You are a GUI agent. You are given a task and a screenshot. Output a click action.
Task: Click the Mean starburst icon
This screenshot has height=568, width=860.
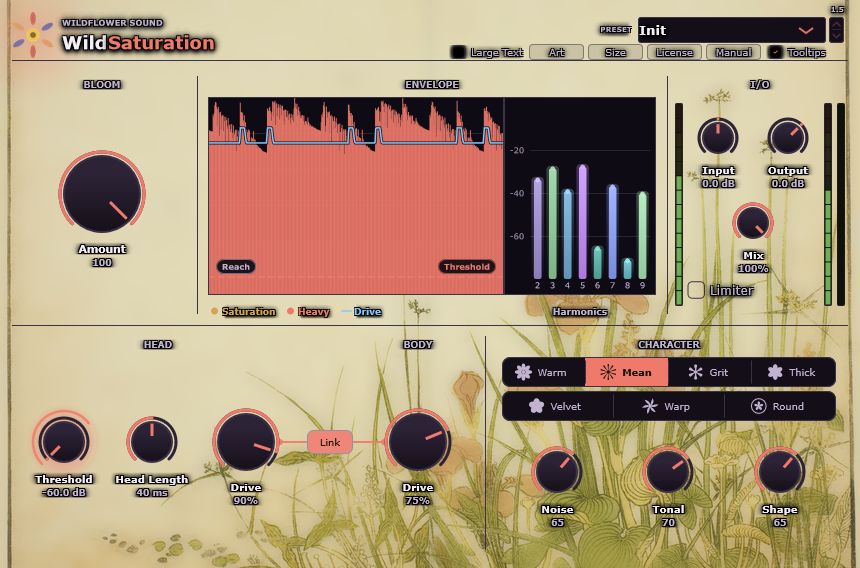point(608,372)
